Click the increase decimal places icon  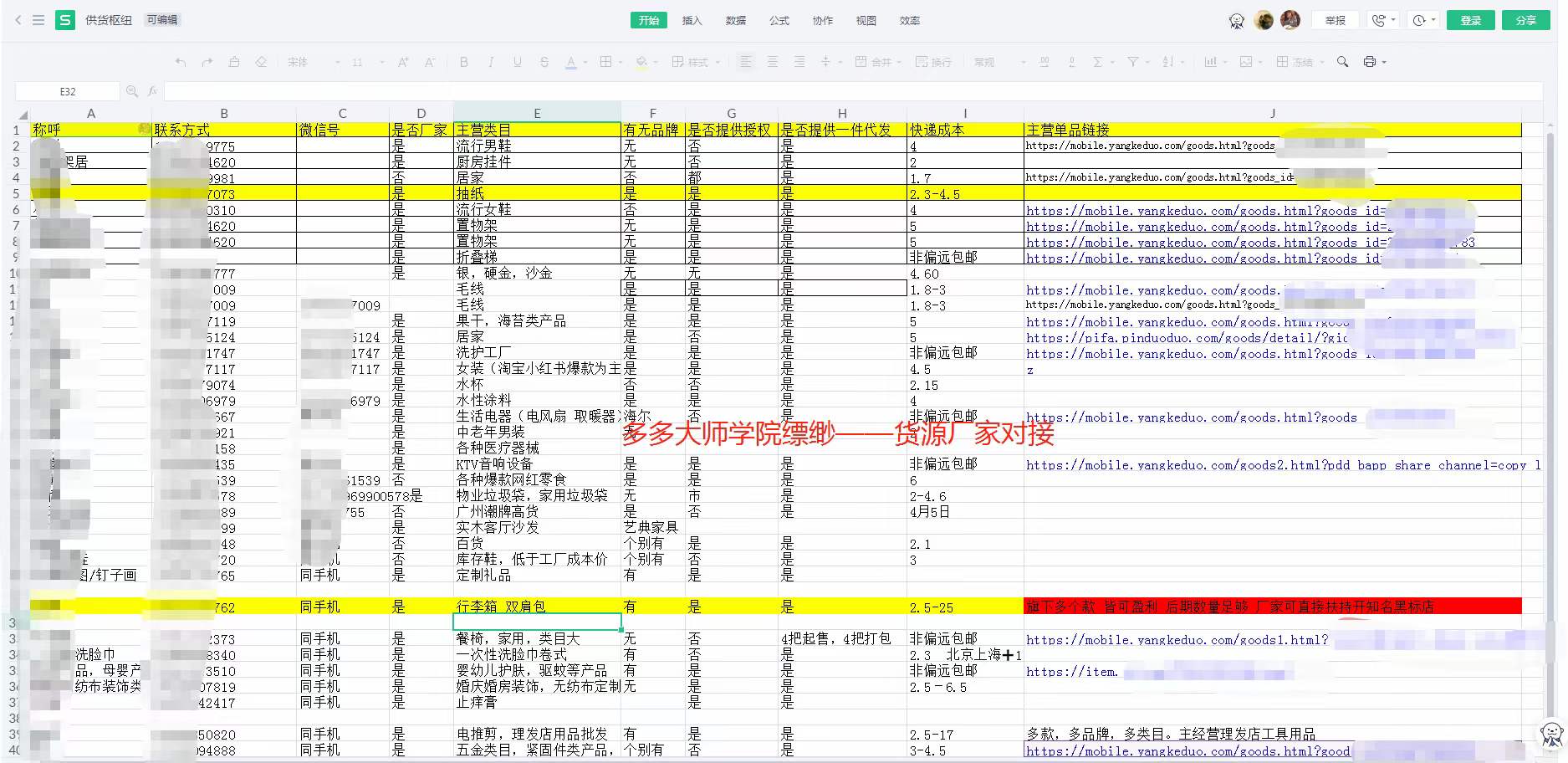[x=1044, y=62]
